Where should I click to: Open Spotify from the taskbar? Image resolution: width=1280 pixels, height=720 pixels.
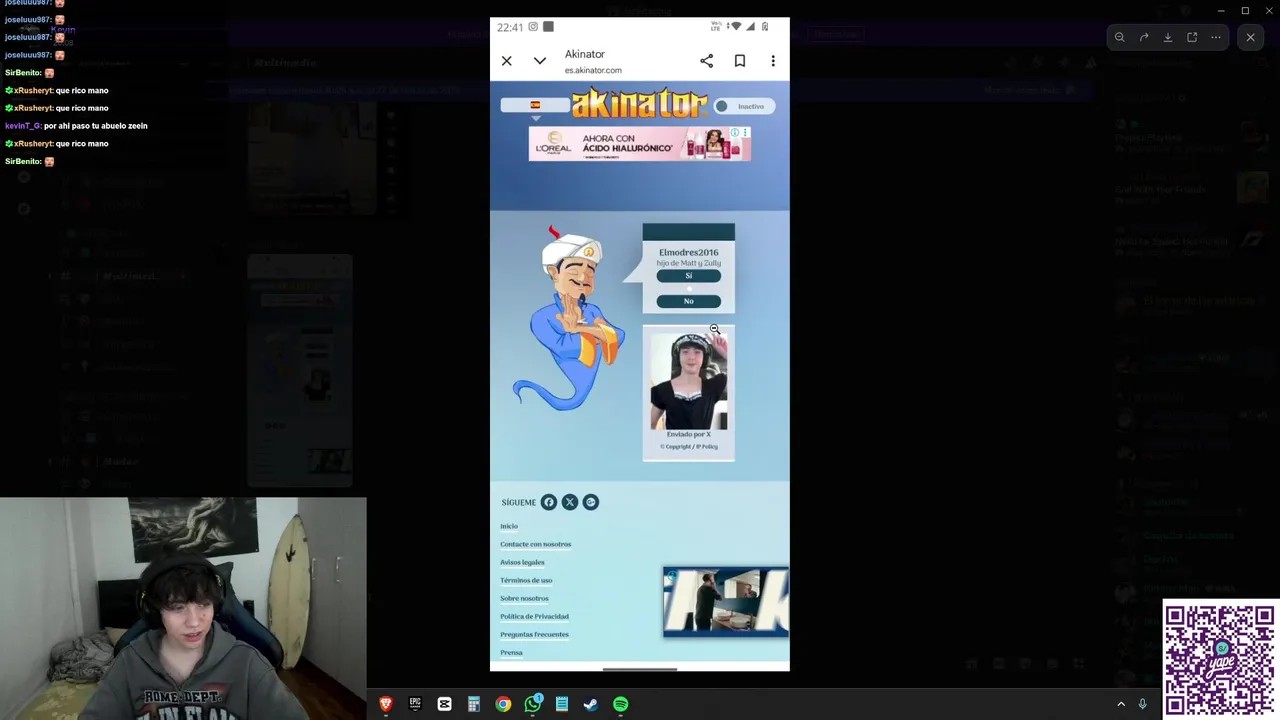click(621, 704)
